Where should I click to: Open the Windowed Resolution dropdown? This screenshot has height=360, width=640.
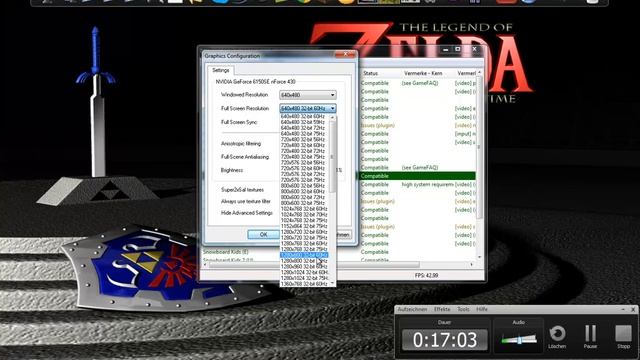(x=308, y=95)
